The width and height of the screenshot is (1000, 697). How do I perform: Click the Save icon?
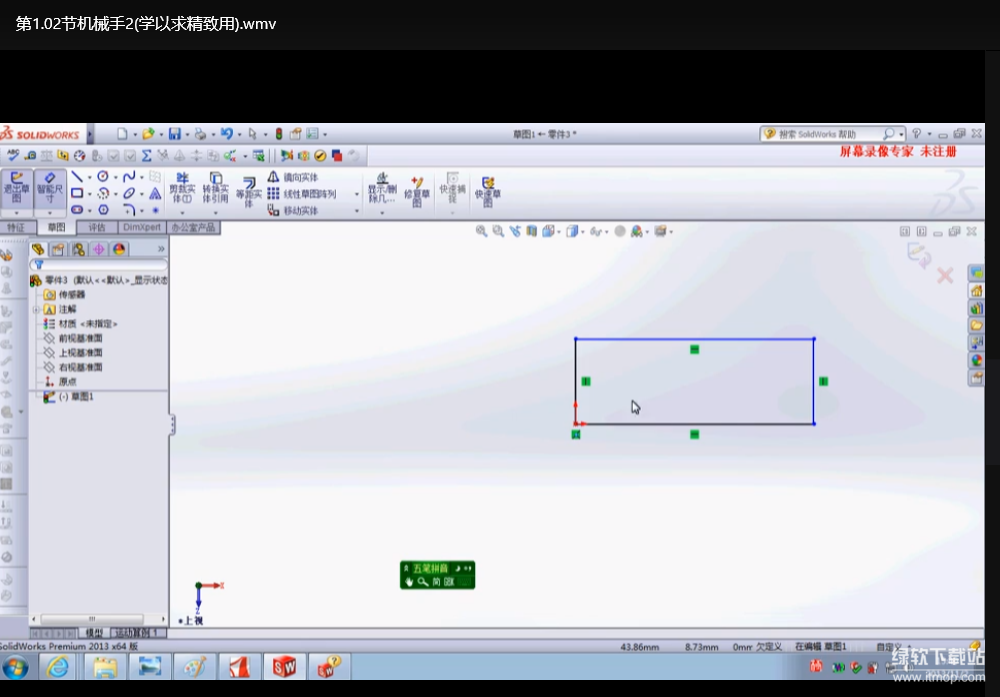click(x=174, y=134)
